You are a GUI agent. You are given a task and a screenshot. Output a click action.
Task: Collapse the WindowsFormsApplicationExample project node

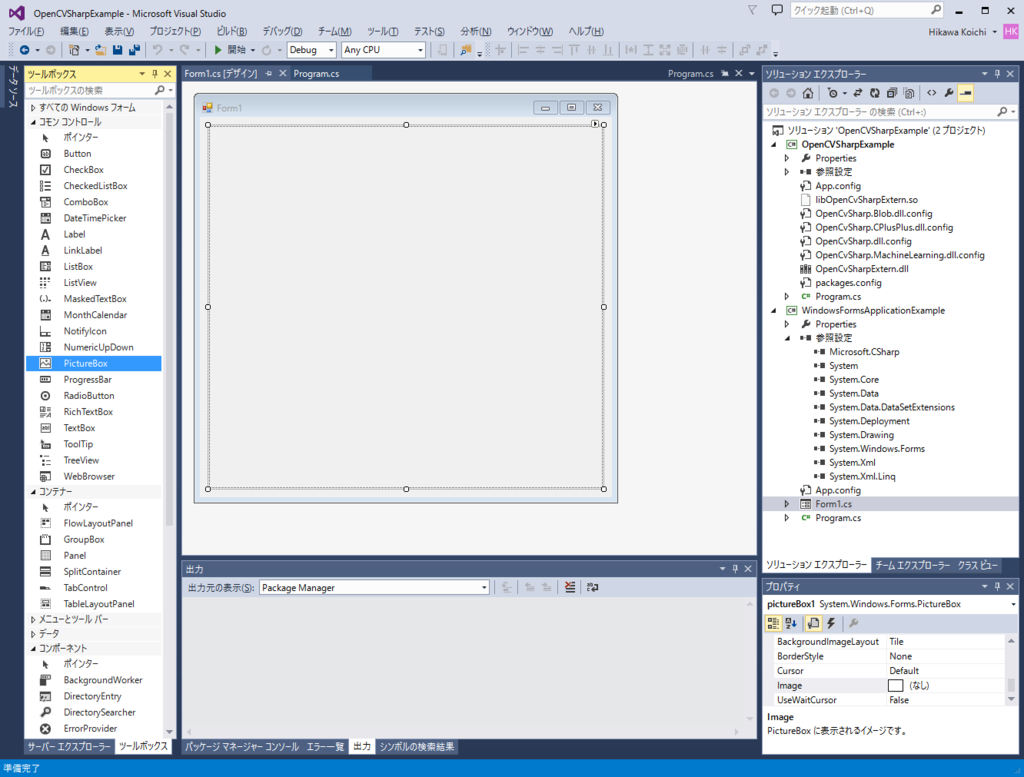tap(774, 310)
